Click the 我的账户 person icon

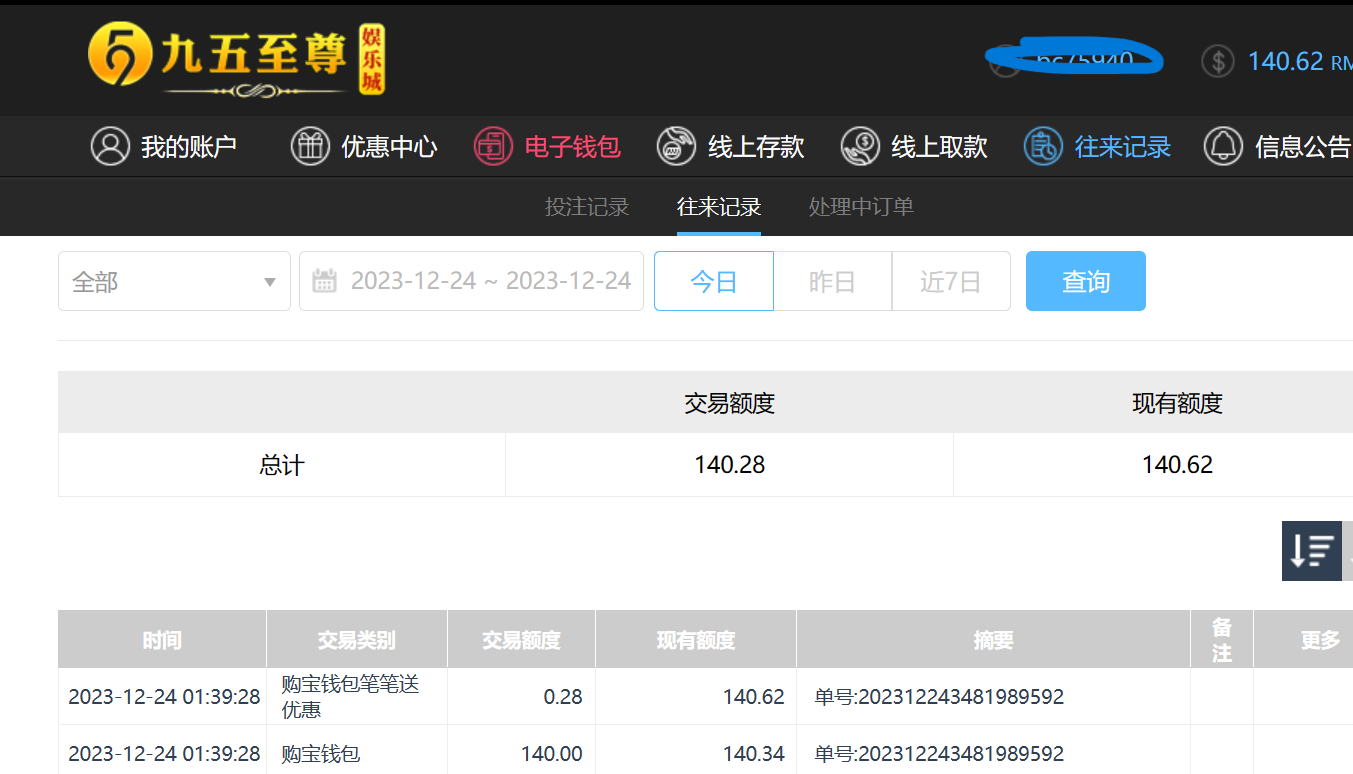coord(110,146)
